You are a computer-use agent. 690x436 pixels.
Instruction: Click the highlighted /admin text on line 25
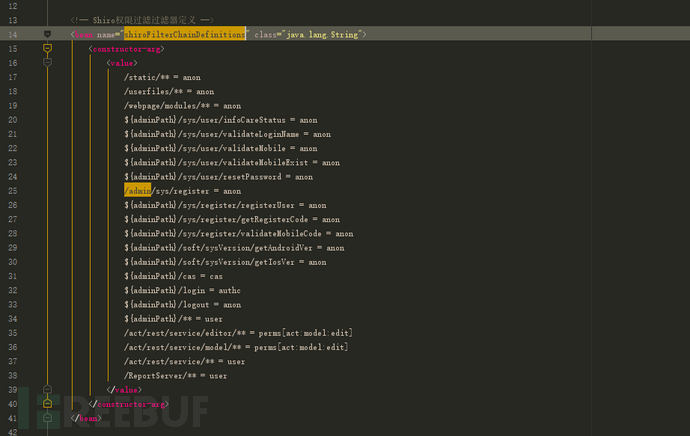[x=137, y=191]
